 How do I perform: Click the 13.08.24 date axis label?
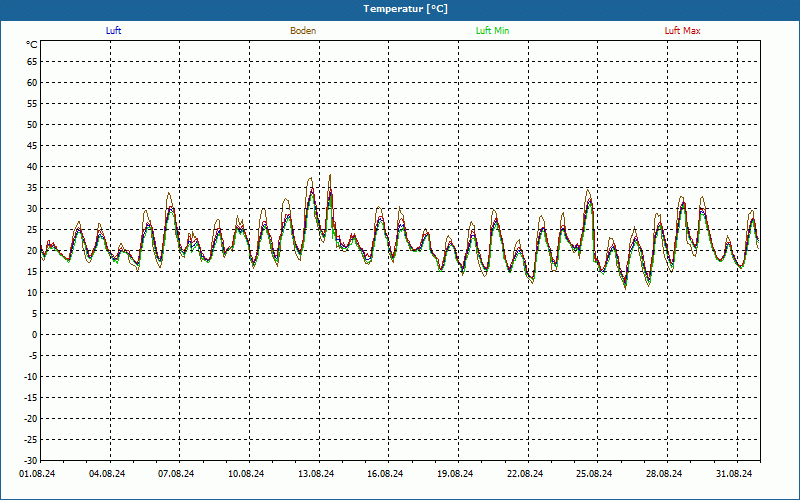tap(316, 474)
